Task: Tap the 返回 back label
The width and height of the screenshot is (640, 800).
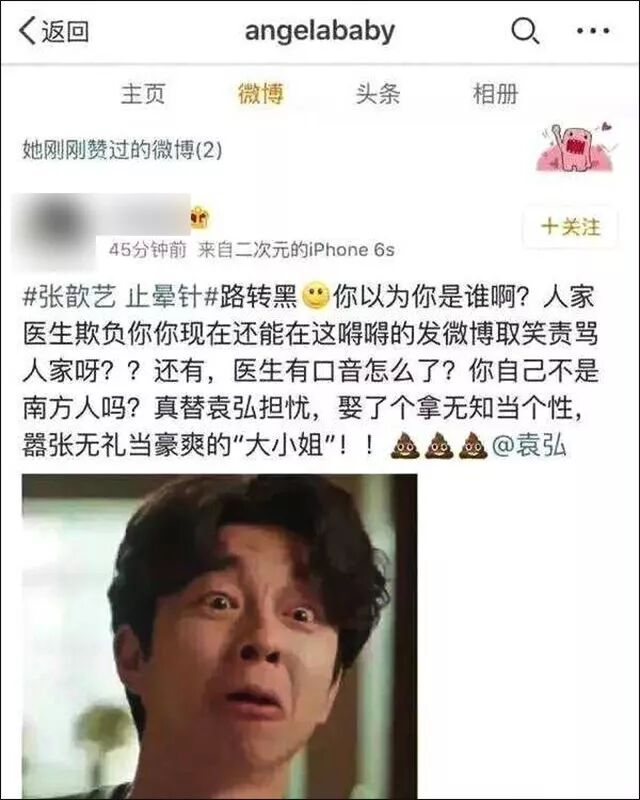Action: 65,31
